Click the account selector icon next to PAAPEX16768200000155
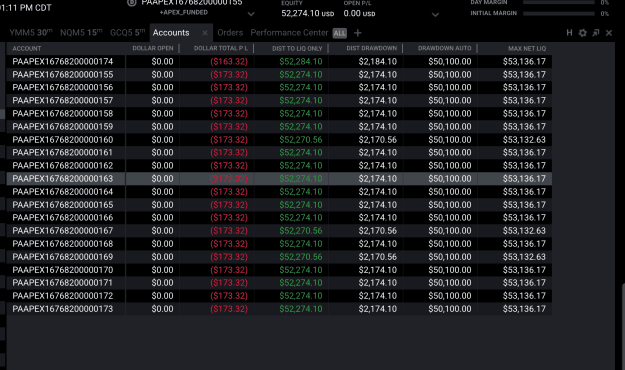Image resolution: width=625 pixels, height=370 pixels. point(132,2)
